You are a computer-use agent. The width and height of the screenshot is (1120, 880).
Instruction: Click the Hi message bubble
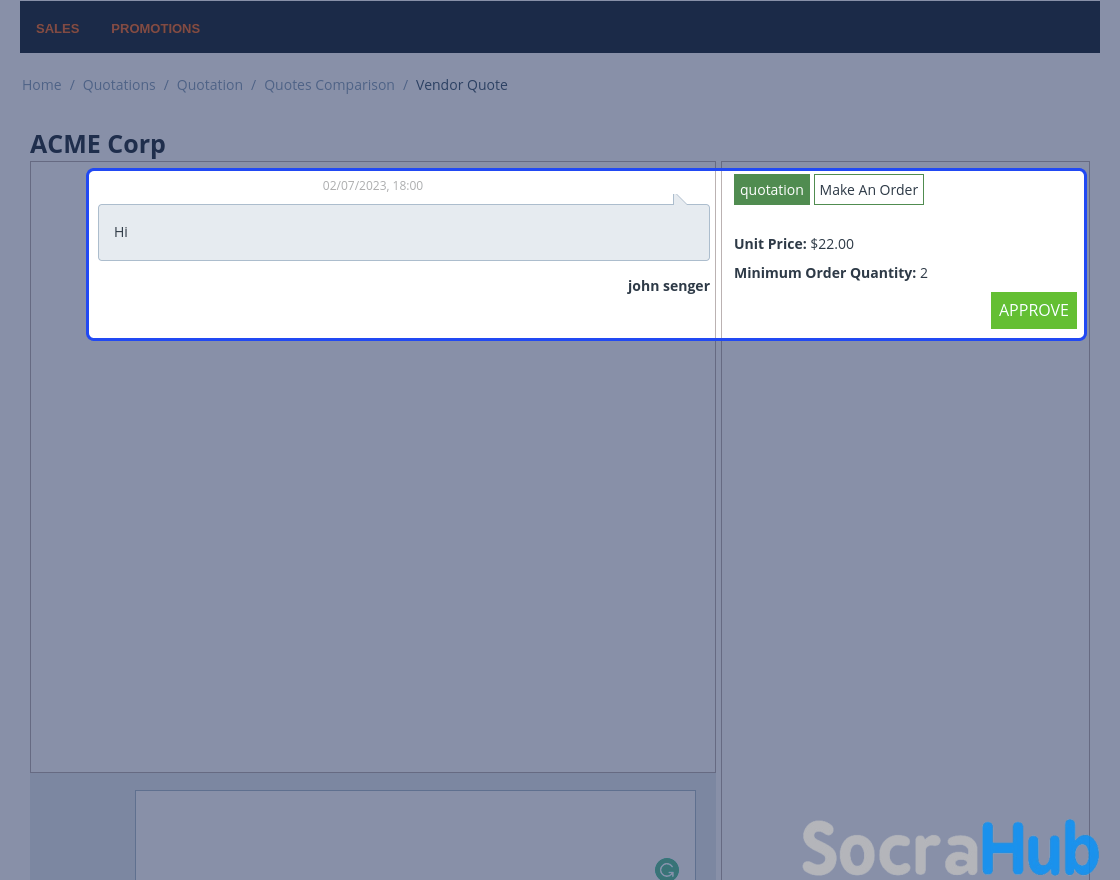404,232
